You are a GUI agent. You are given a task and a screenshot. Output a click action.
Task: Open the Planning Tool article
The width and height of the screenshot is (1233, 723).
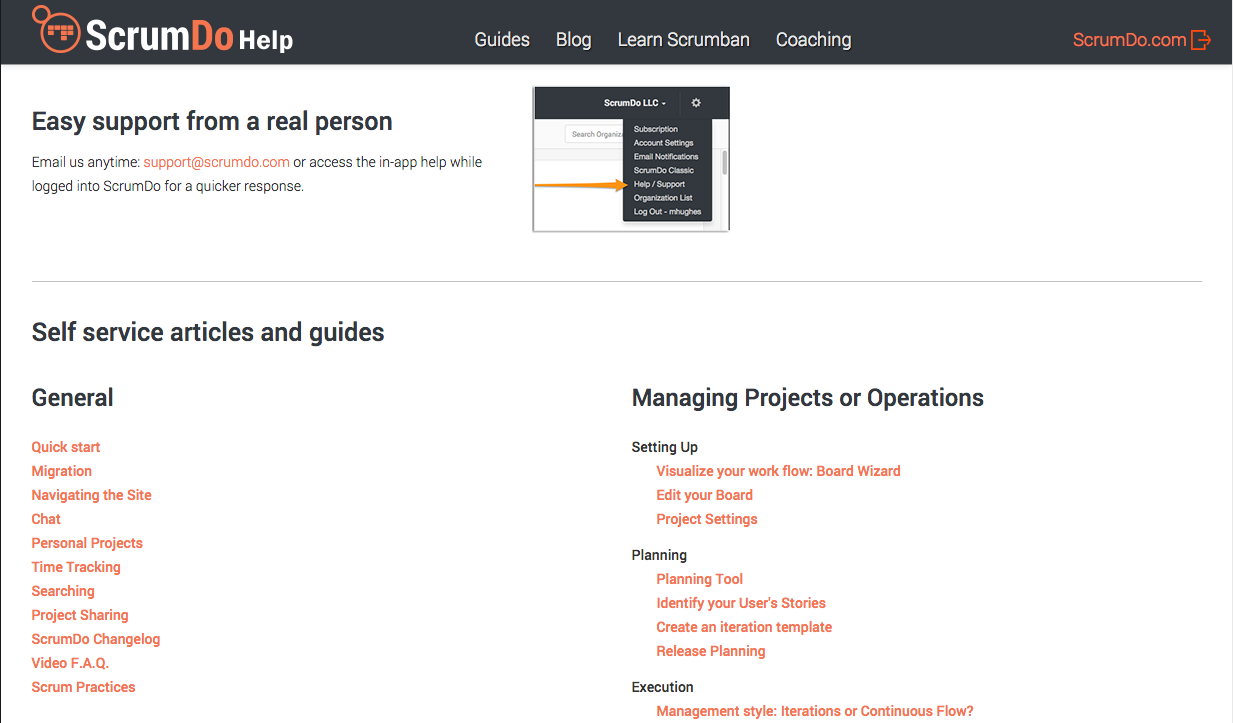click(700, 579)
